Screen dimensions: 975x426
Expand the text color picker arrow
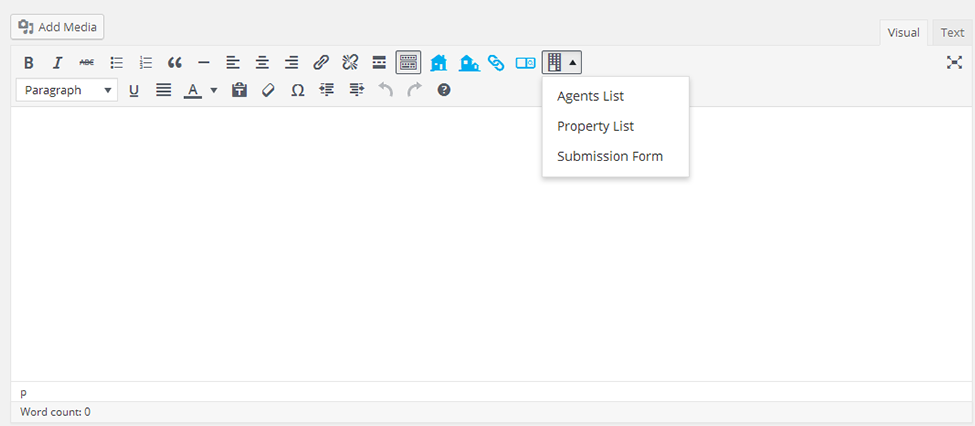[213, 90]
